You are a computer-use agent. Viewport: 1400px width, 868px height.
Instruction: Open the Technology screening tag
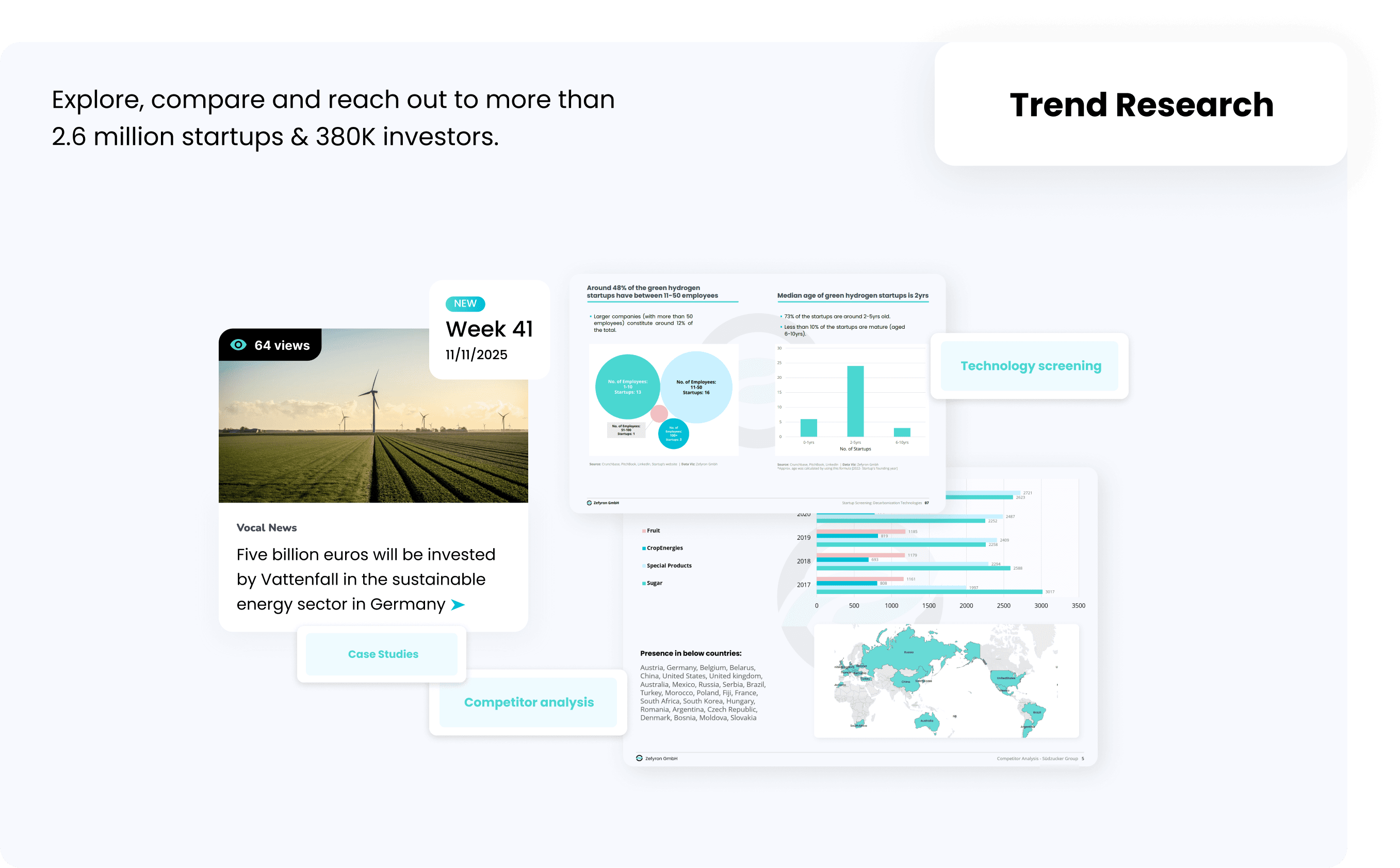1030,366
